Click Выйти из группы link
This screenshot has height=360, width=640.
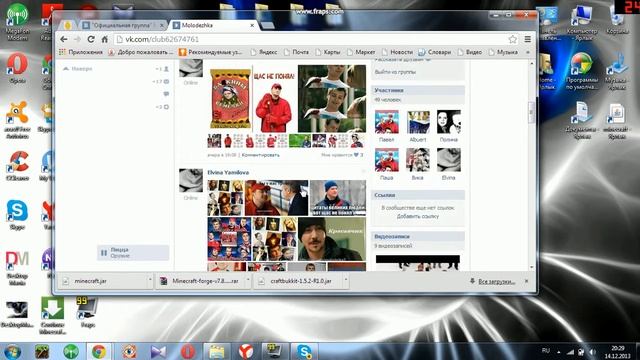click(395, 72)
